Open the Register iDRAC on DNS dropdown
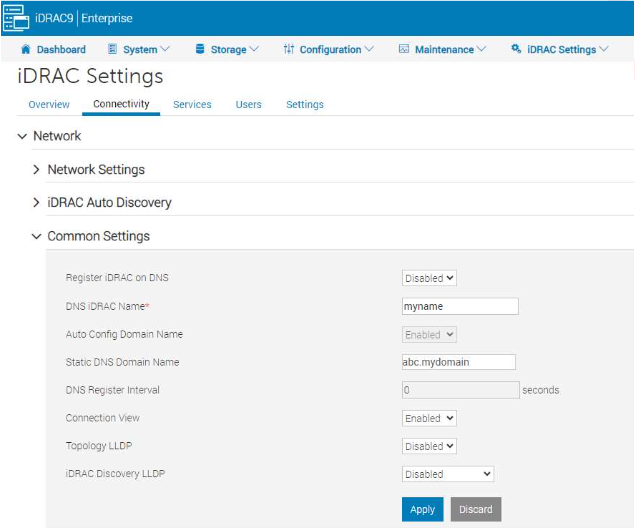Image resolution: width=635 pixels, height=528 pixels. (429, 278)
